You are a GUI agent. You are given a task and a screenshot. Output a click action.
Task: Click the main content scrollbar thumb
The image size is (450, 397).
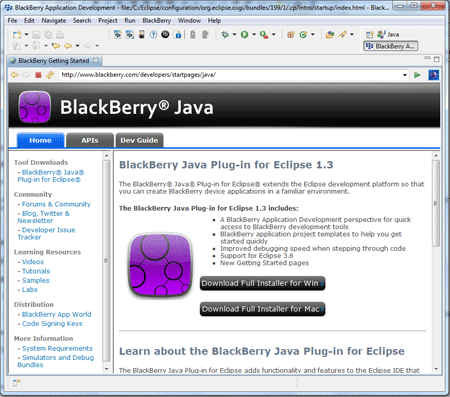click(436, 203)
